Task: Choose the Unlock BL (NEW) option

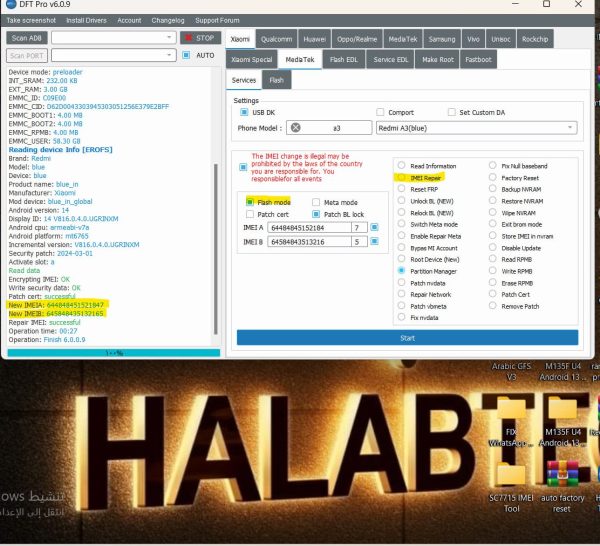Action: (x=401, y=200)
